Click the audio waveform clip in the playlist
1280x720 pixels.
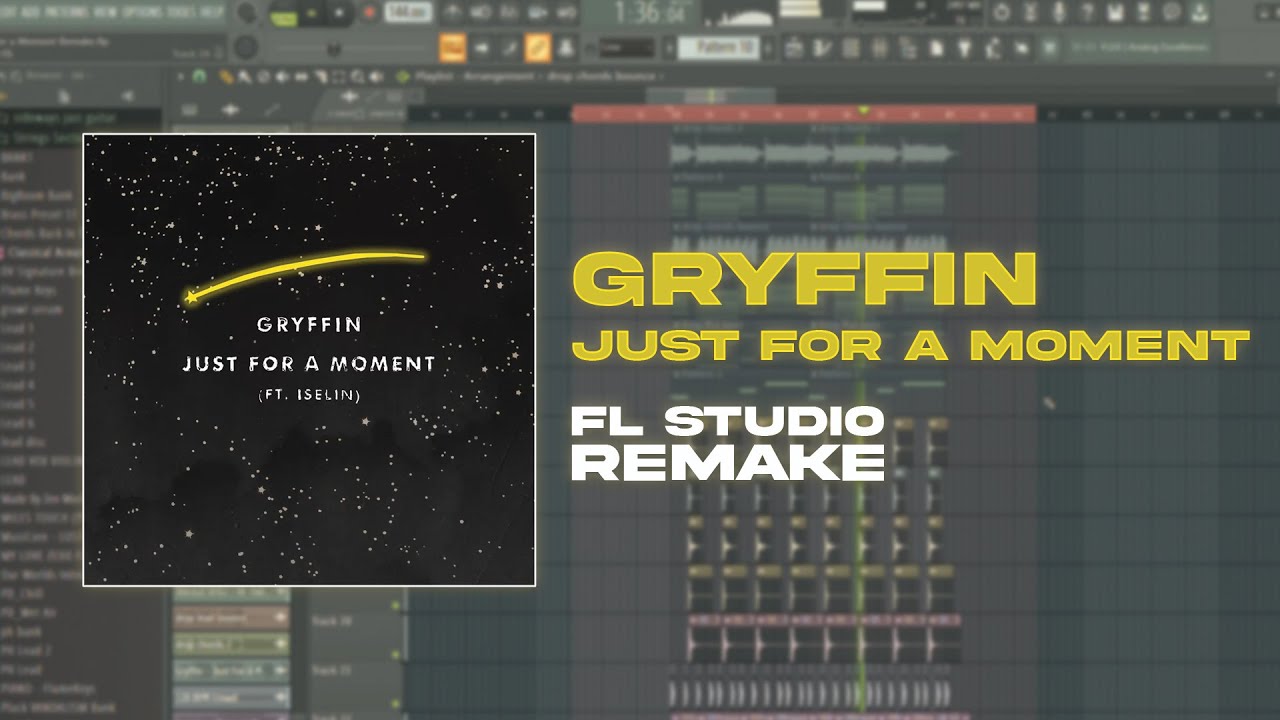812,154
